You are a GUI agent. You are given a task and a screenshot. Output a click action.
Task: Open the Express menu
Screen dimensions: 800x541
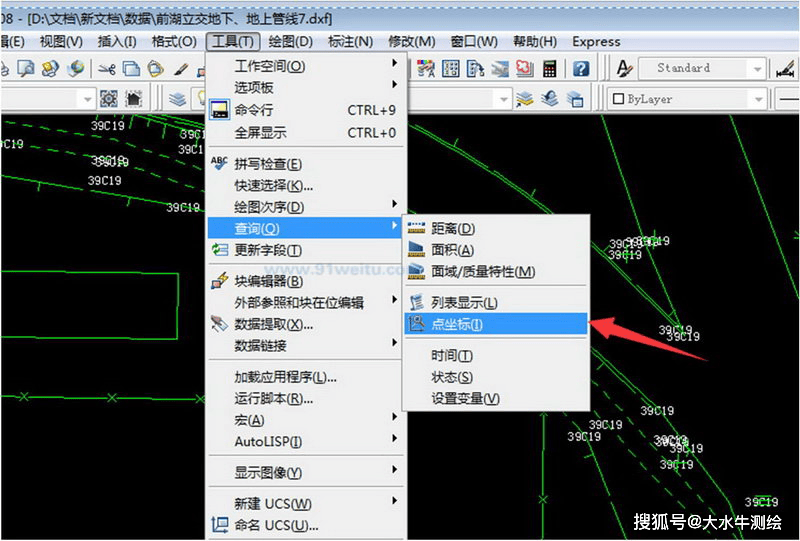[x=596, y=41]
